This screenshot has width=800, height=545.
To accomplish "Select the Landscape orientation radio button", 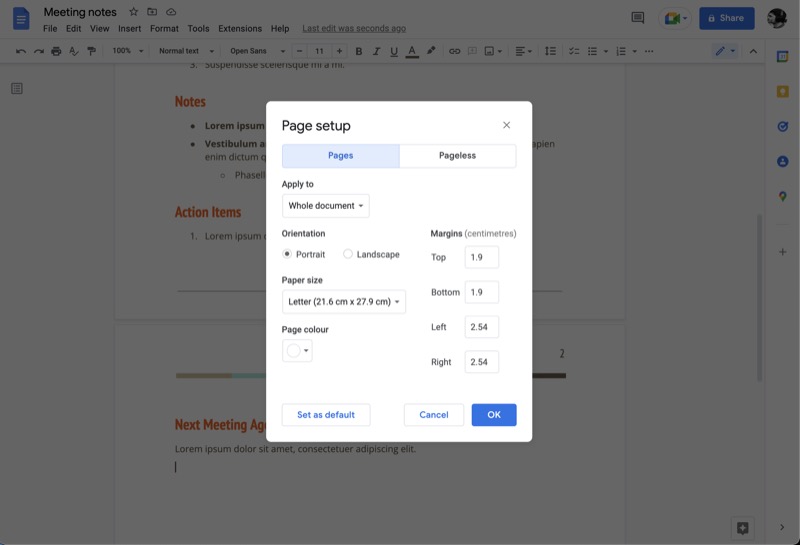I will coord(348,254).
